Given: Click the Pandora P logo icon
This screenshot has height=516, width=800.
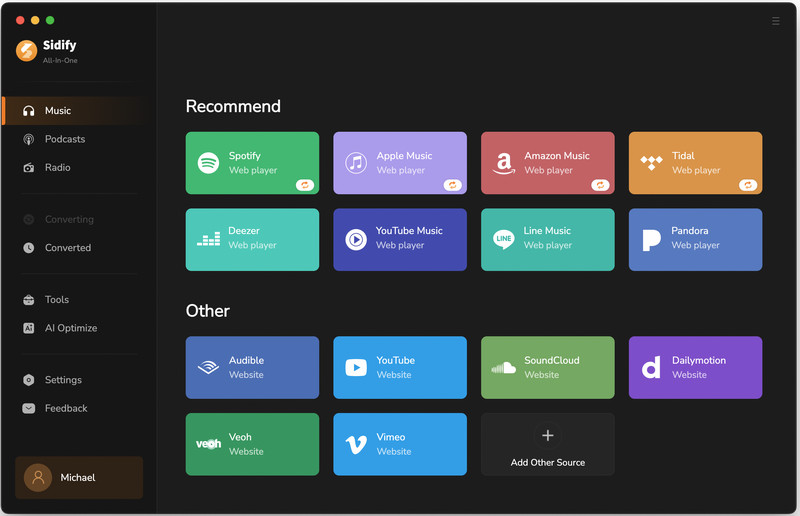Looking at the screenshot, I should [x=651, y=240].
